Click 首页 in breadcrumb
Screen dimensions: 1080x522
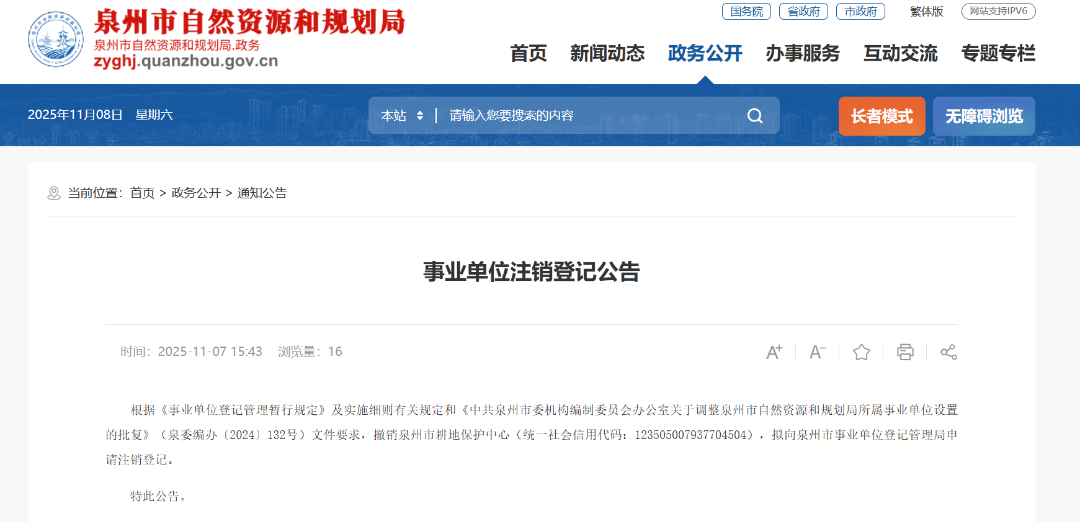pyautogui.click(x=143, y=194)
